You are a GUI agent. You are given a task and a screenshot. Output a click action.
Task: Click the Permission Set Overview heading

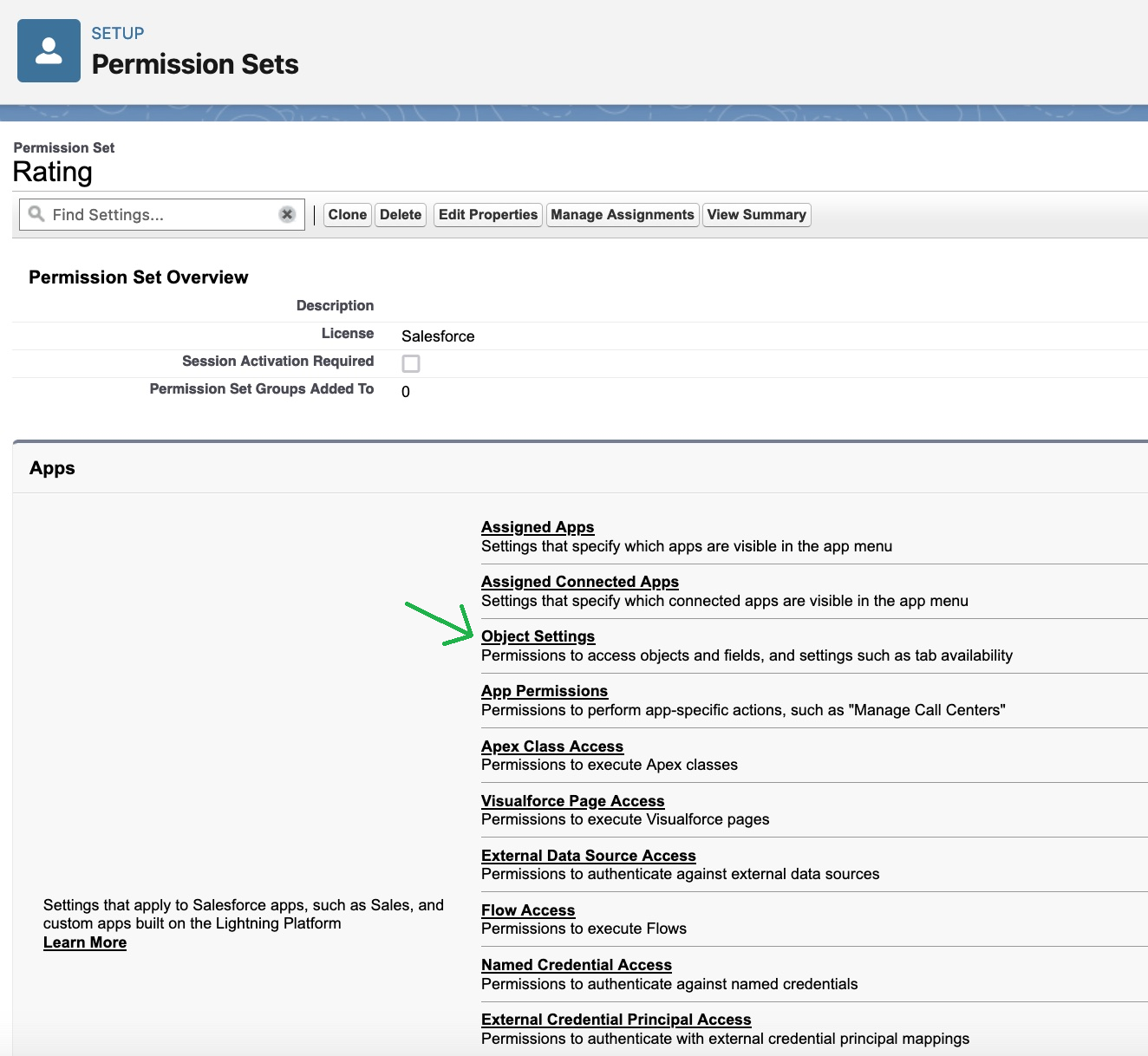coord(139,277)
